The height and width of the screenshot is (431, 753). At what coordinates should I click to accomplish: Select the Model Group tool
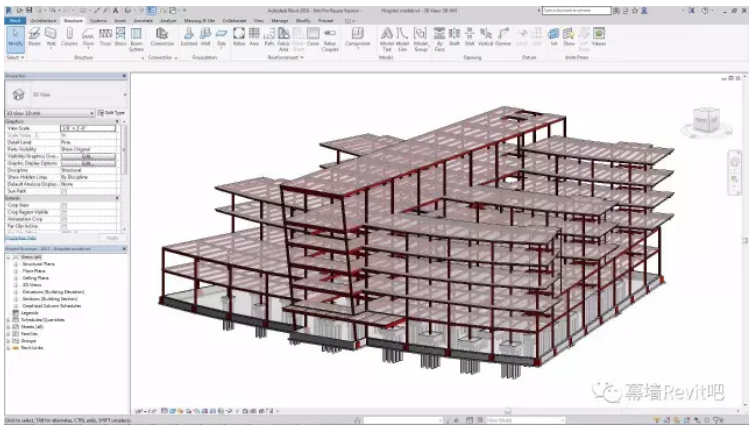tap(421, 39)
